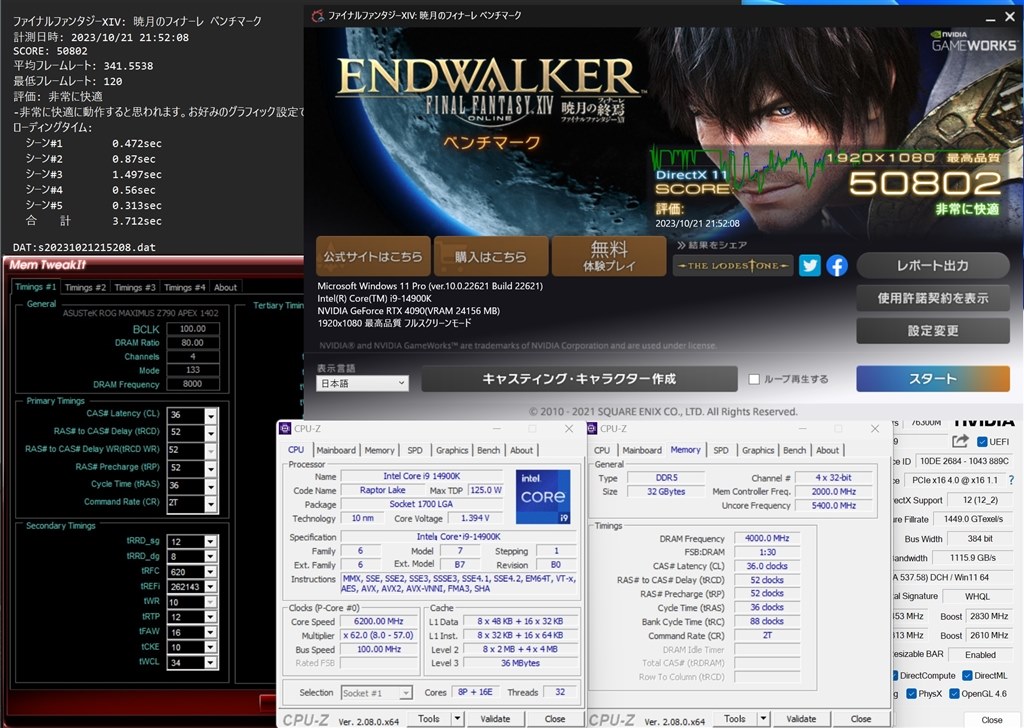Click GPU-Z share arrow icon next to UEFI

[959, 441]
